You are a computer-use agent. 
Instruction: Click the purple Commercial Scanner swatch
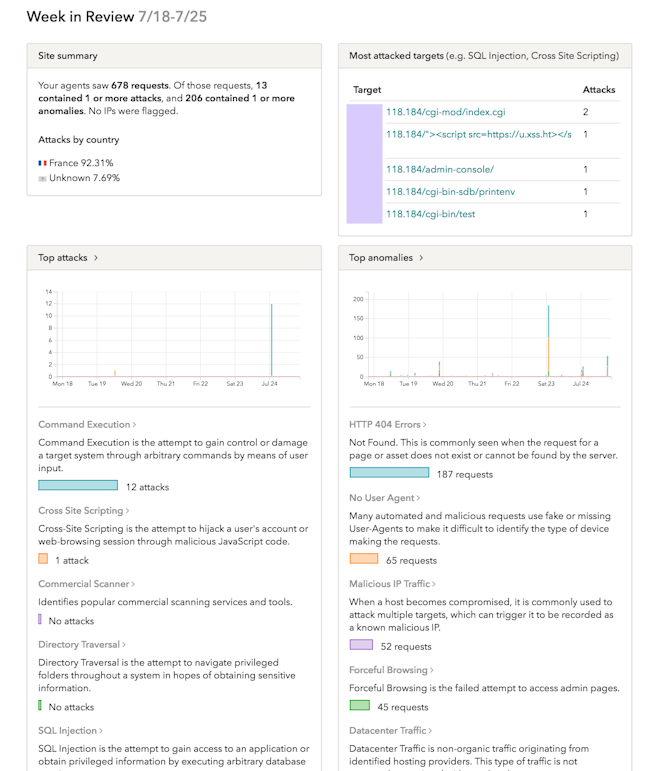40,619
